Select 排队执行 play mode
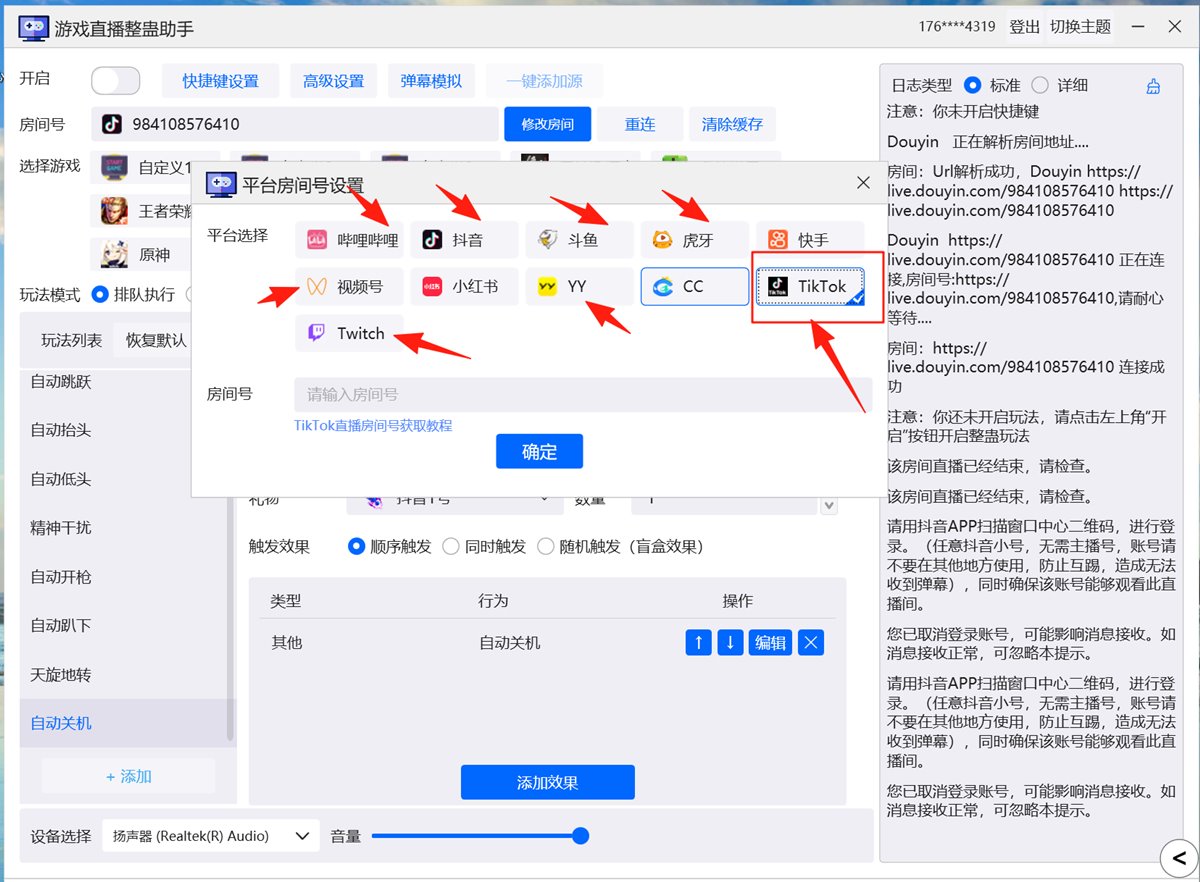The height and width of the screenshot is (882, 1200). 99,295
